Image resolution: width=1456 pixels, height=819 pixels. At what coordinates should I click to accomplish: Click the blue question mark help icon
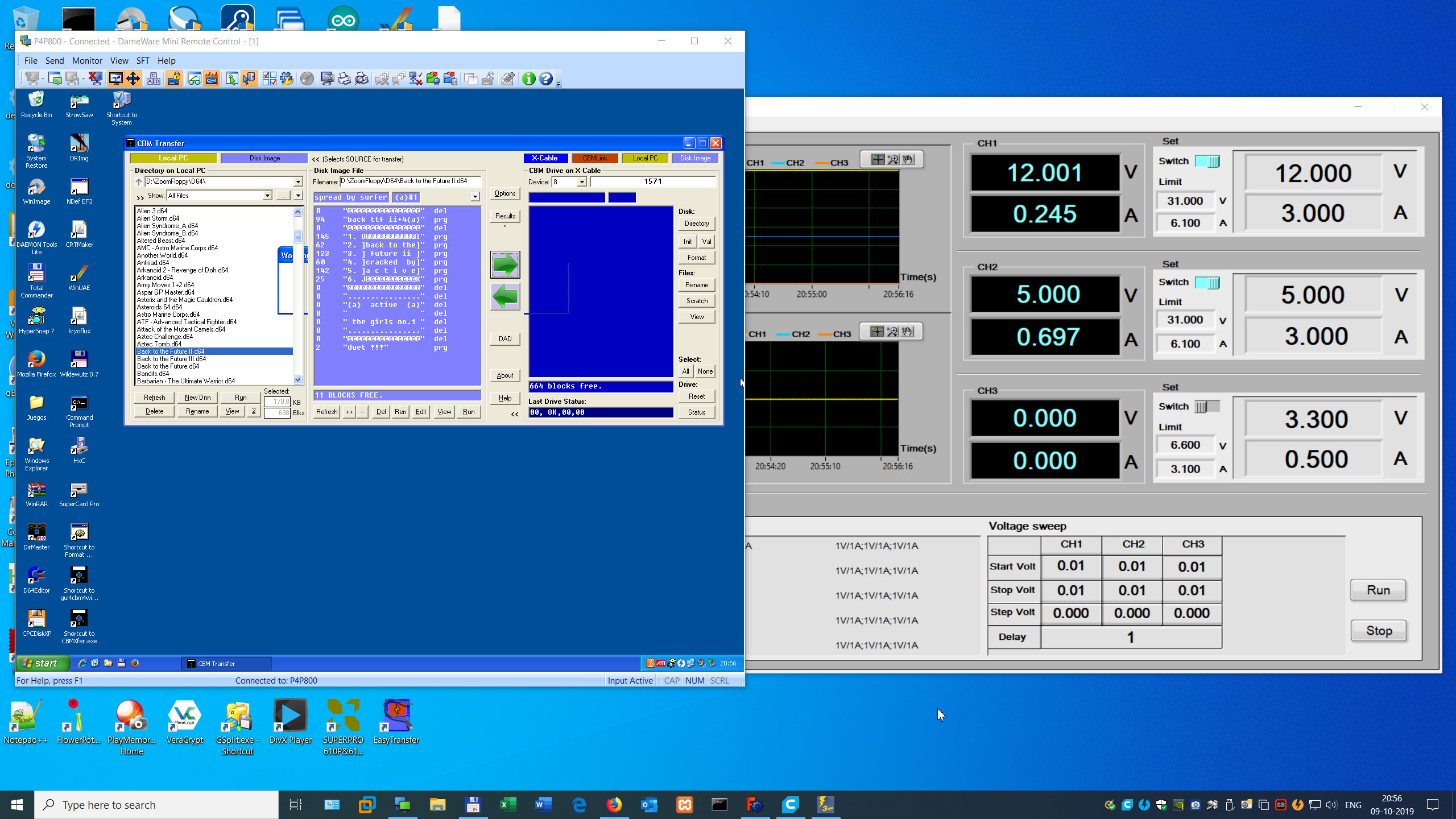click(546, 78)
